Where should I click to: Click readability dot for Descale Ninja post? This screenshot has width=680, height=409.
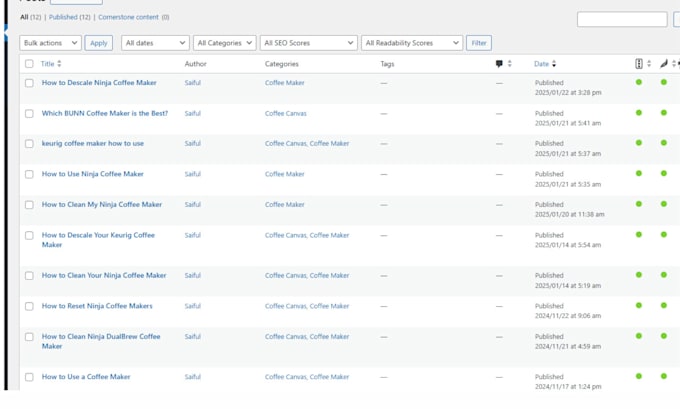[664, 82]
